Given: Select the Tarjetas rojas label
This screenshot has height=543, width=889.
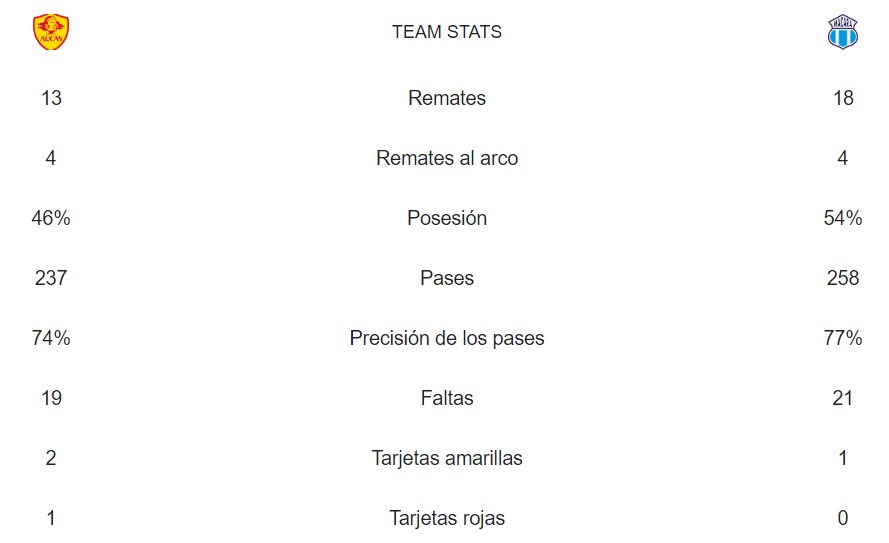Looking at the screenshot, I should click(447, 518).
